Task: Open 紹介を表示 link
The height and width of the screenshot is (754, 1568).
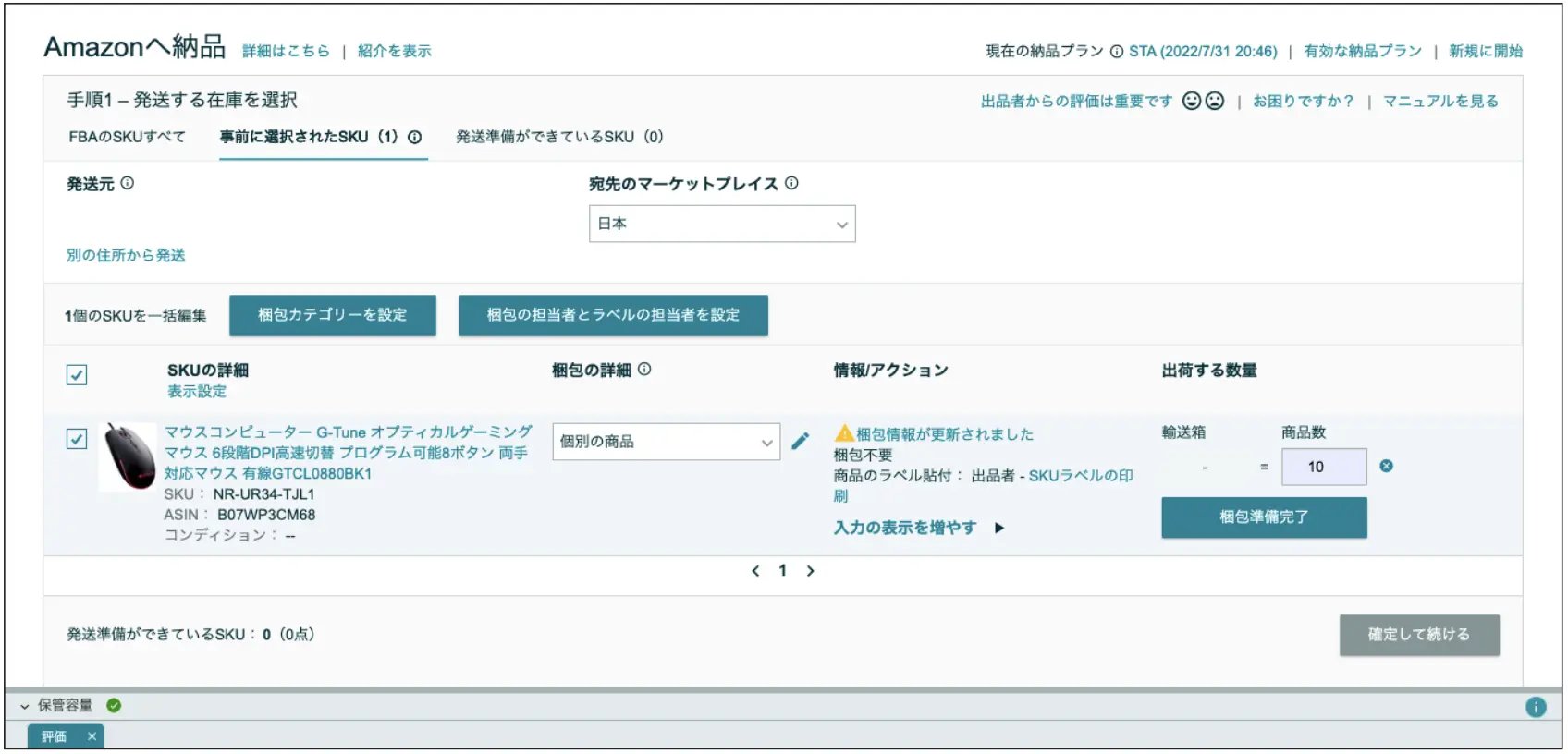Action: [395, 51]
